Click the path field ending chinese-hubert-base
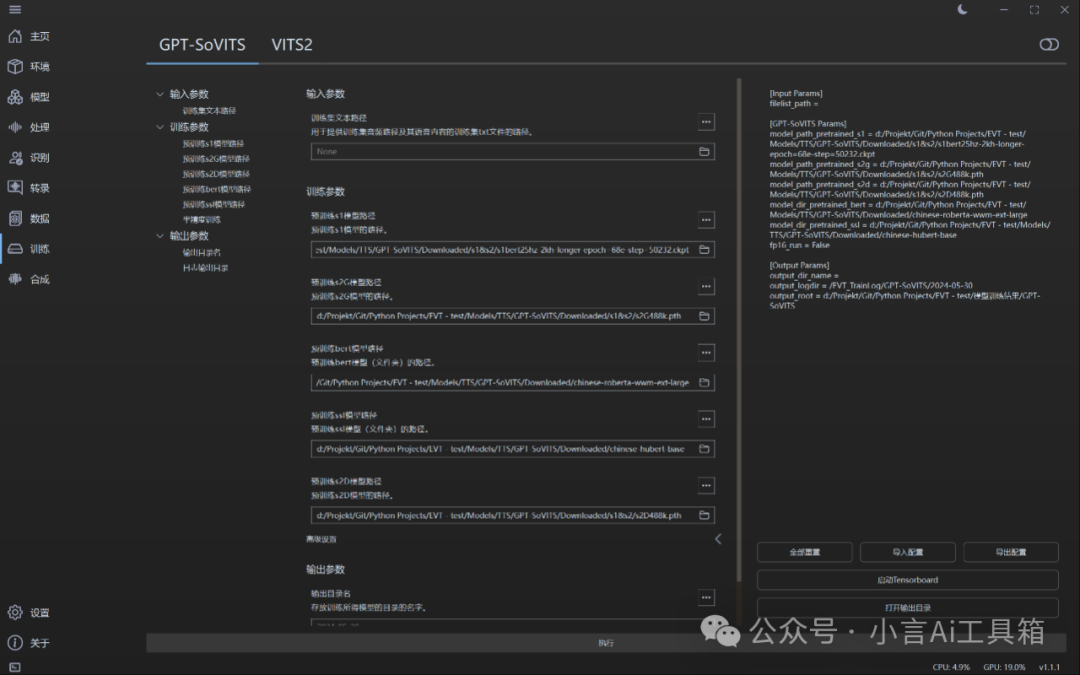The image size is (1080, 675). [x=512, y=449]
